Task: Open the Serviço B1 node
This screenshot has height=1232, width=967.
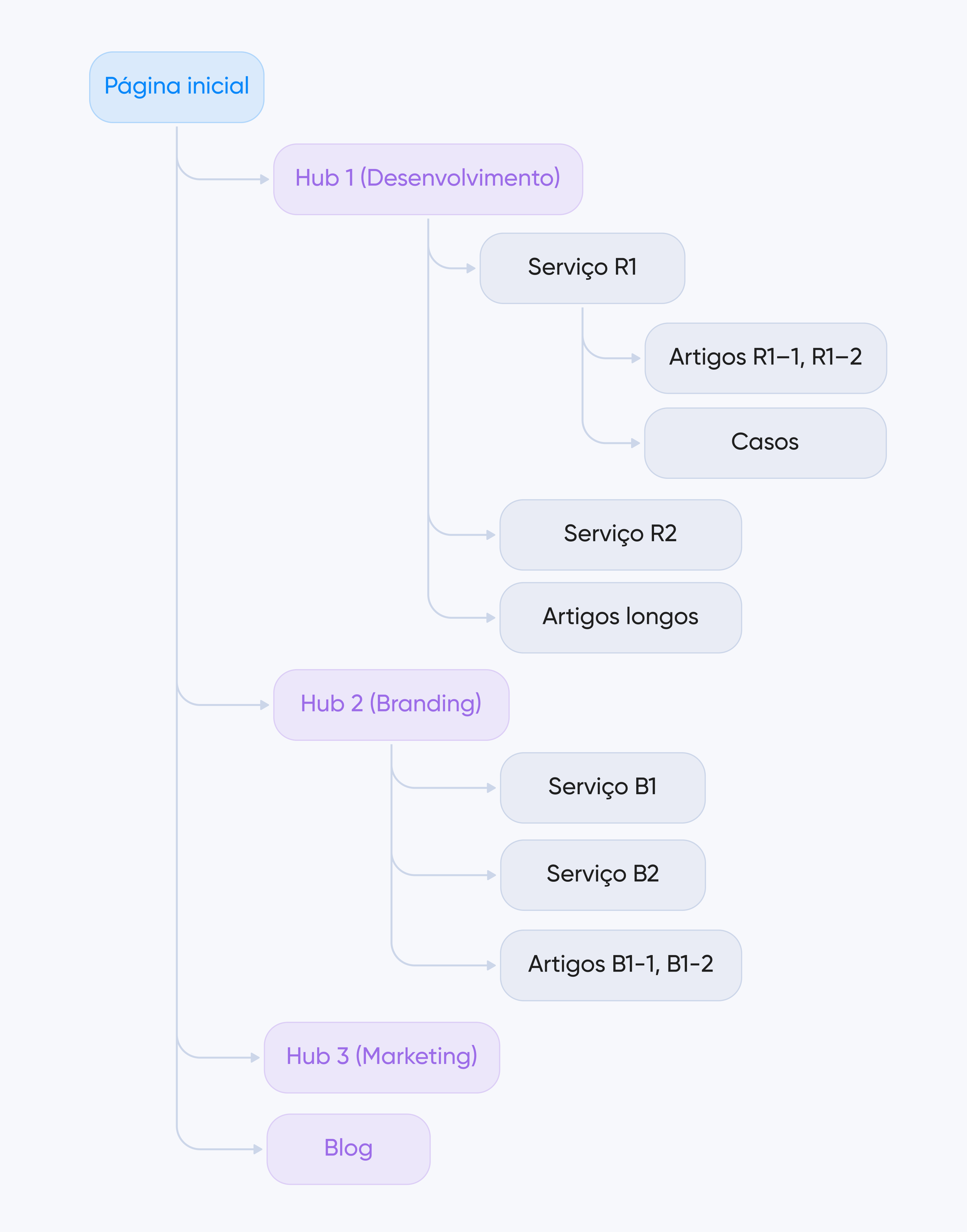Action: click(x=602, y=787)
